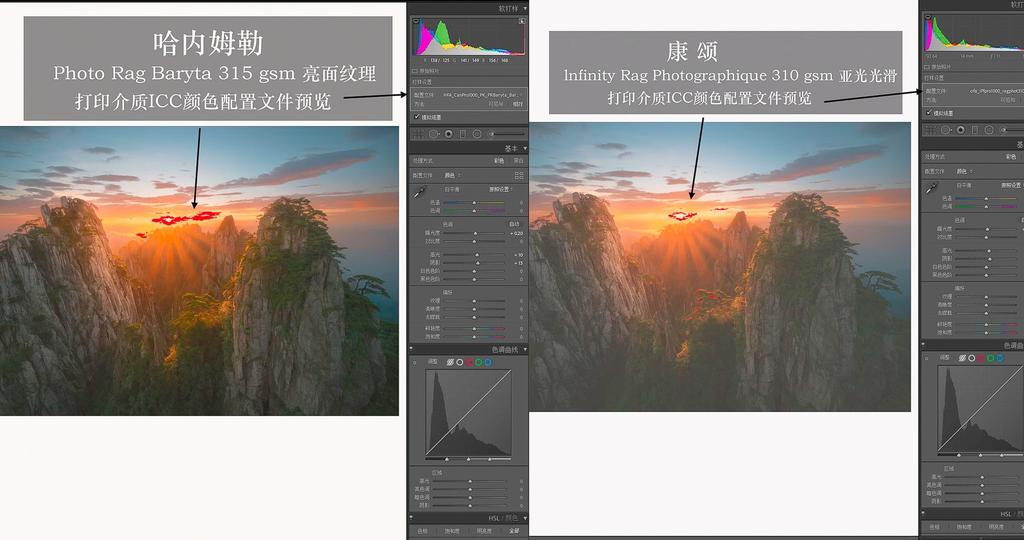Select the spot removal tool in left panel
The image size is (1024, 540).
[x=434, y=134]
